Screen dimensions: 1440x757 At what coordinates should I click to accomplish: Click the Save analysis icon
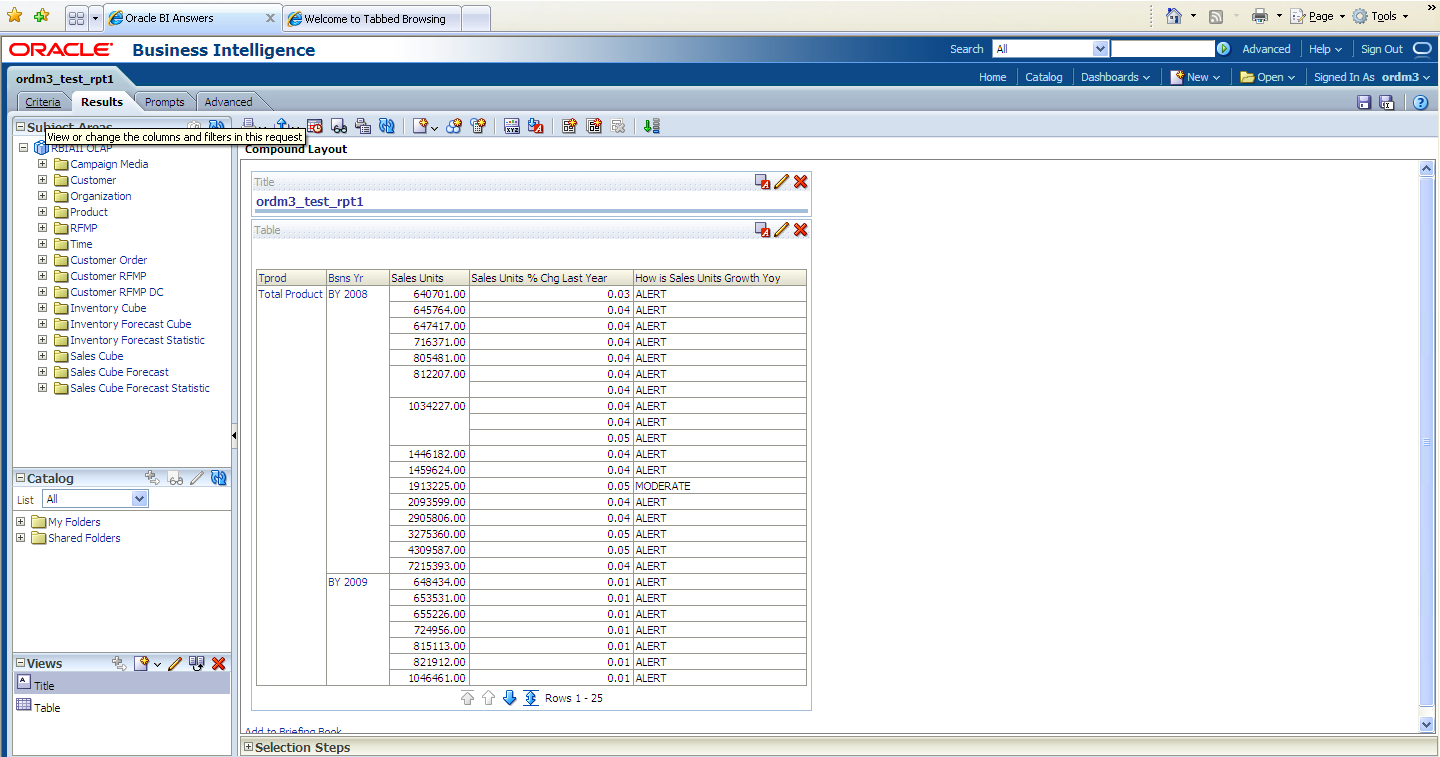pos(1363,102)
